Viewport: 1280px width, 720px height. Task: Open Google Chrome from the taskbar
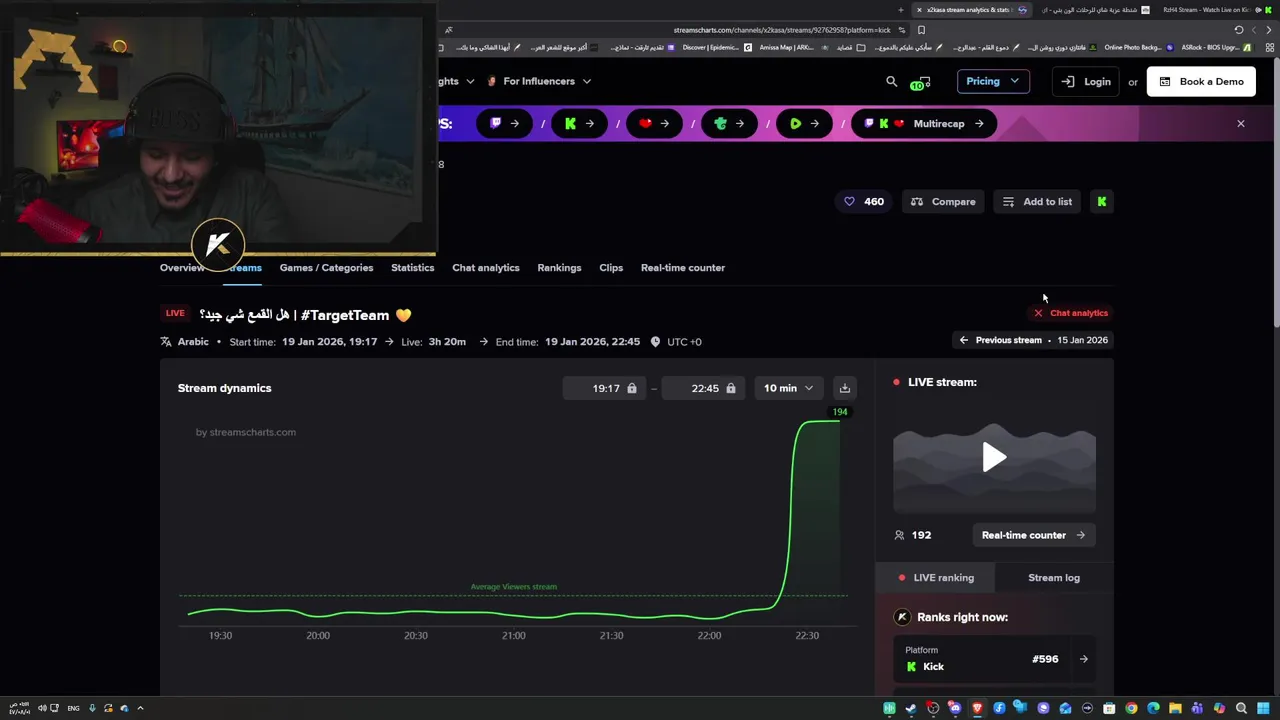pos(1131,708)
